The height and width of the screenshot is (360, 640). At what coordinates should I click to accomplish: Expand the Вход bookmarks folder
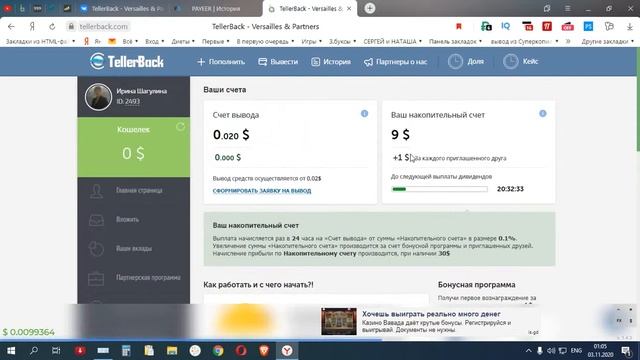(154, 41)
